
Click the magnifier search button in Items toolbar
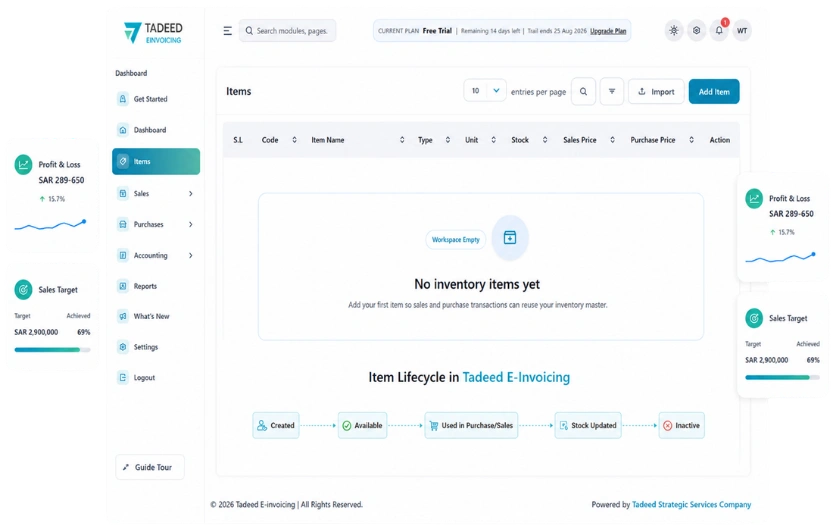point(583,92)
